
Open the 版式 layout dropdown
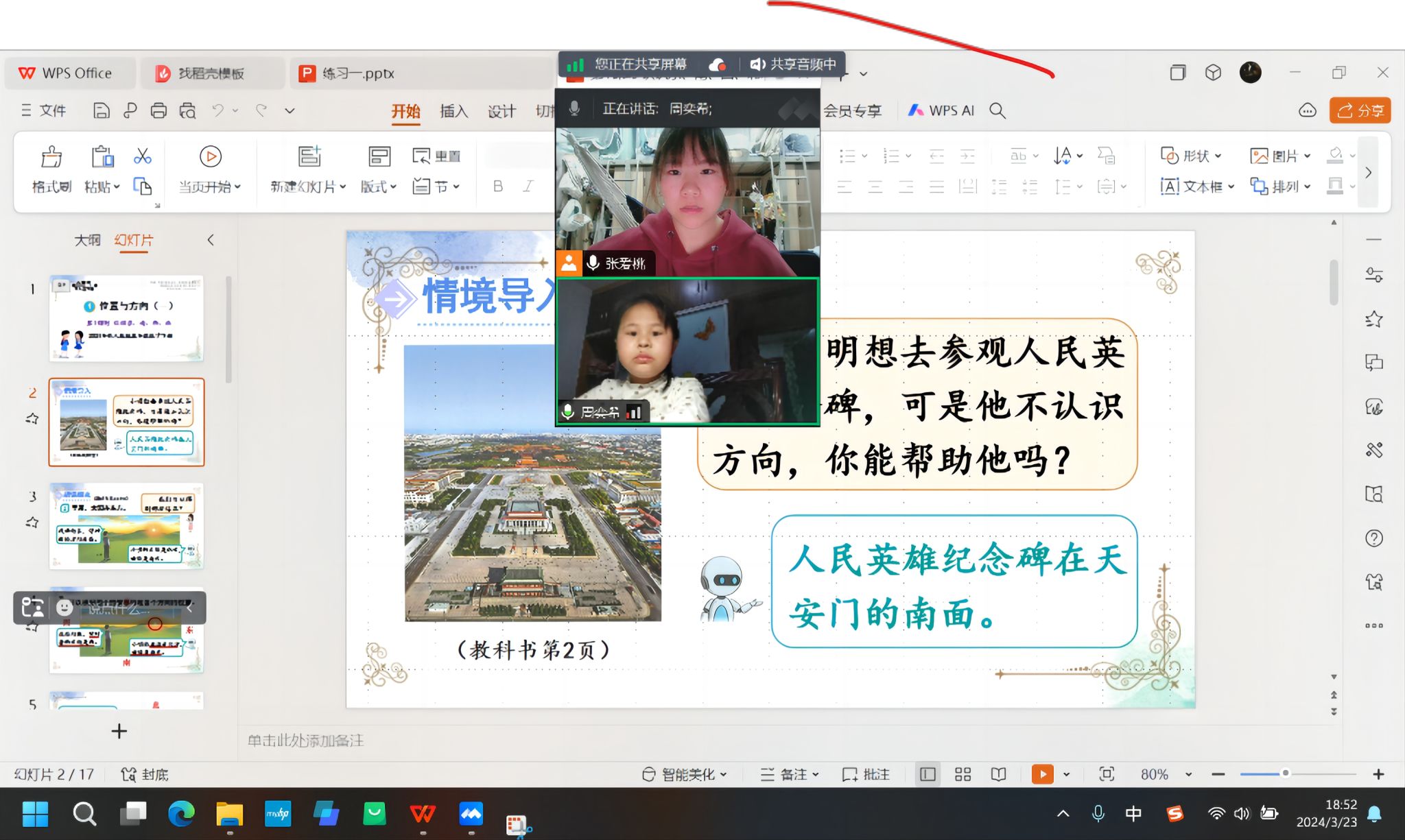click(379, 187)
